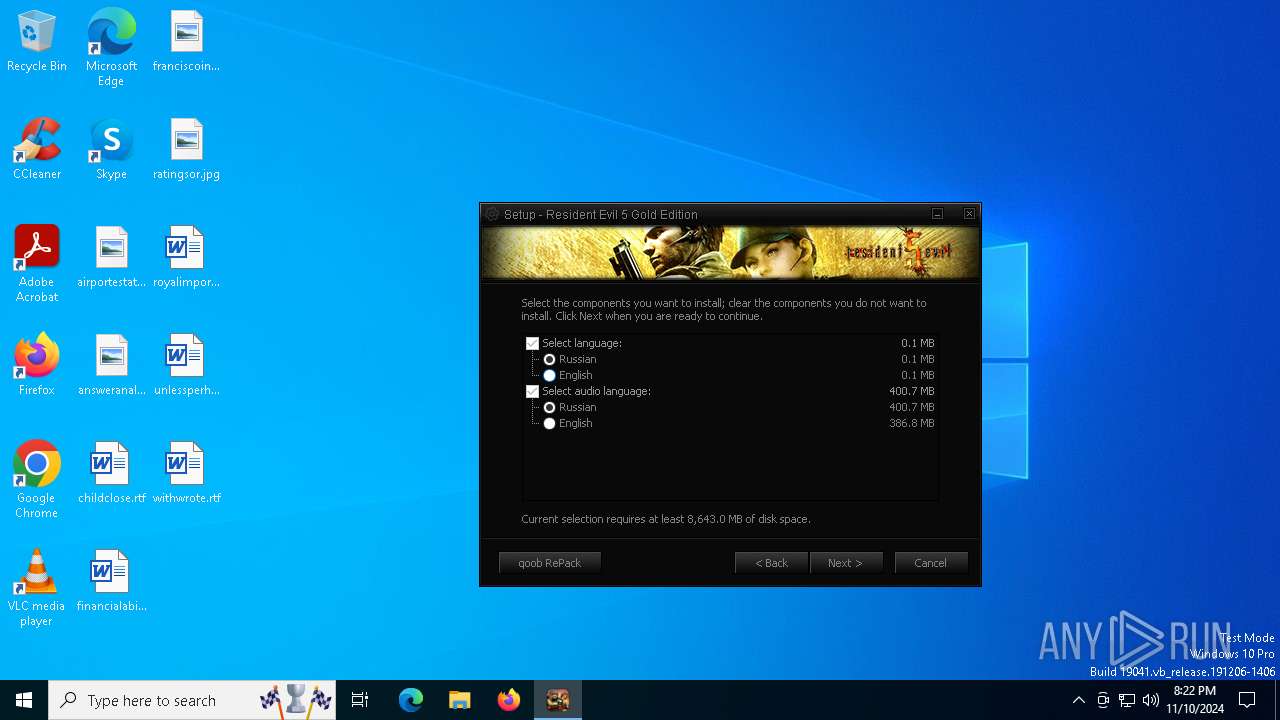Select the answeranal image file icon

(x=111, y=366)
